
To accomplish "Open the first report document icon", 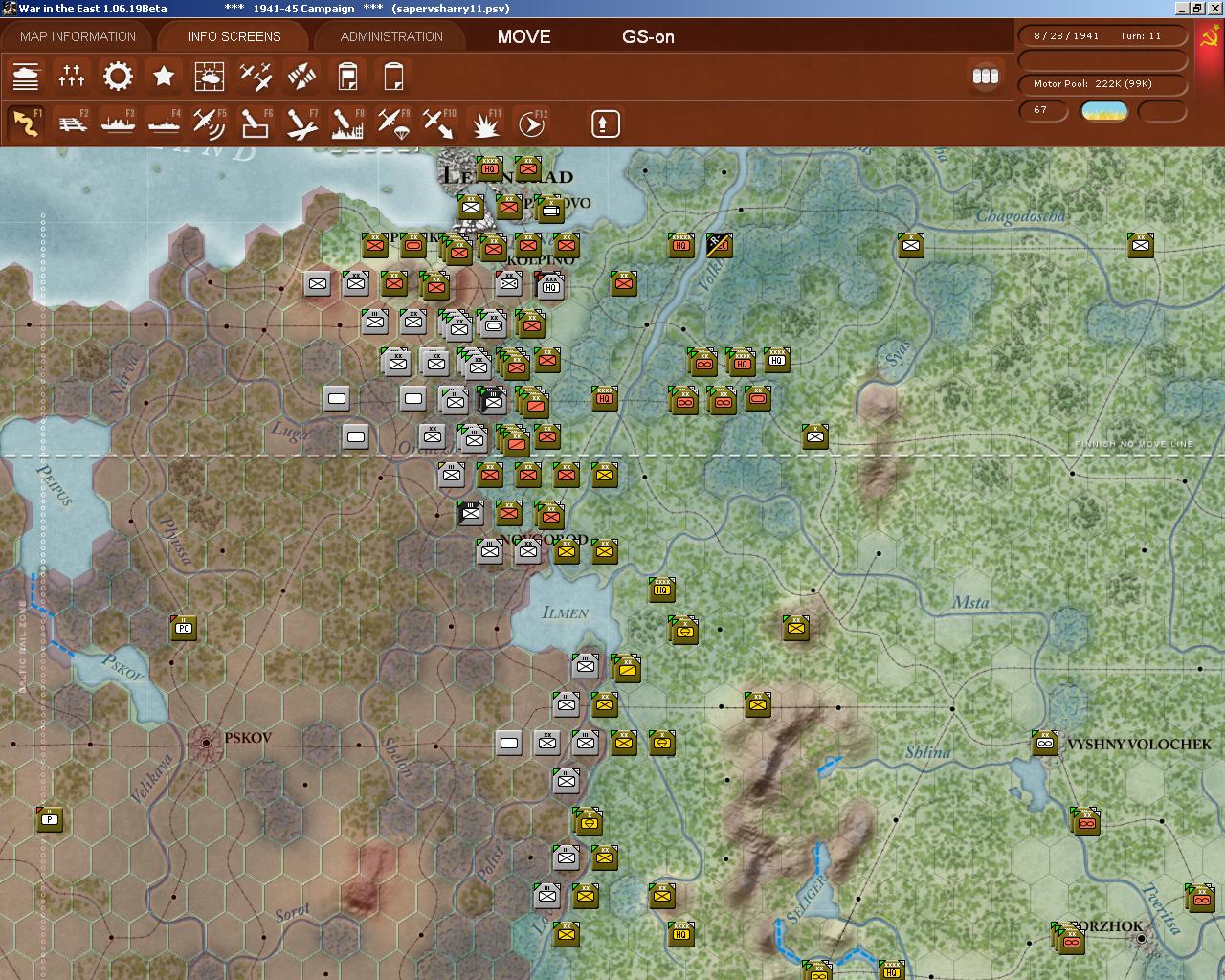I will pyautogui.click(x=347, y=76).
